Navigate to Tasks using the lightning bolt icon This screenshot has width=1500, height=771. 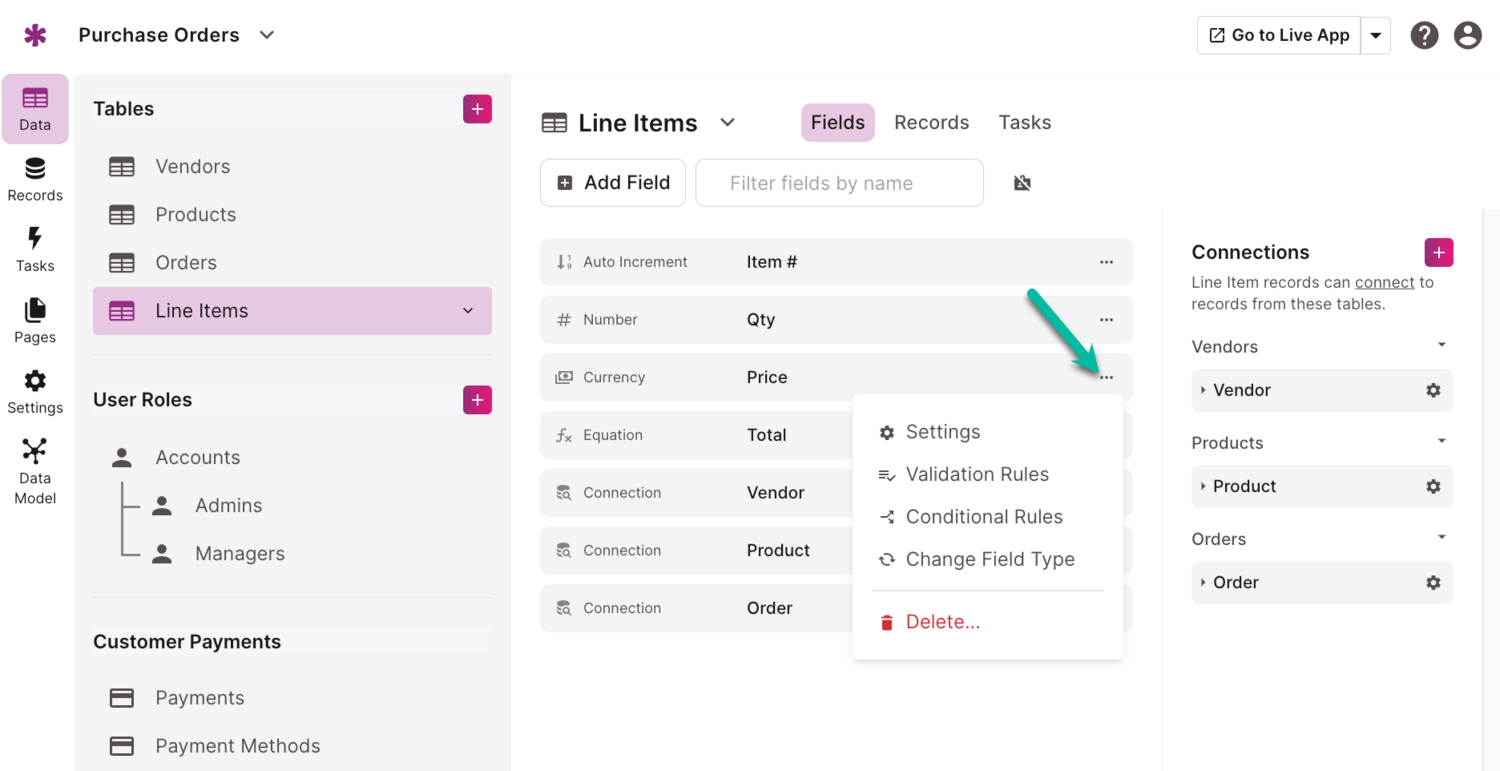35,250
